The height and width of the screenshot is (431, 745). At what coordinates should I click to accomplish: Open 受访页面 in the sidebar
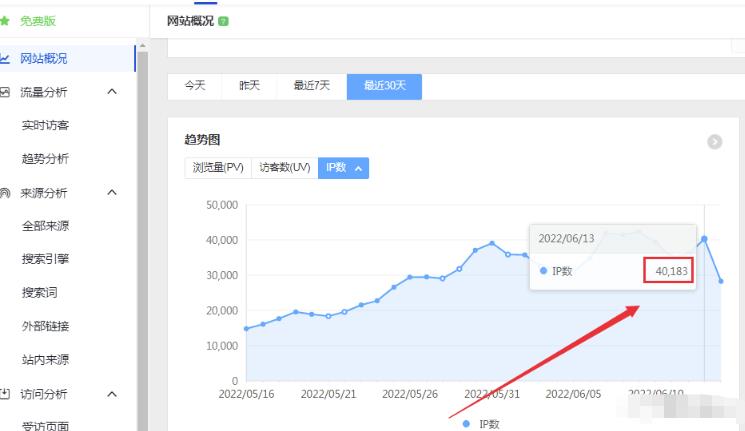click(45, 425)
